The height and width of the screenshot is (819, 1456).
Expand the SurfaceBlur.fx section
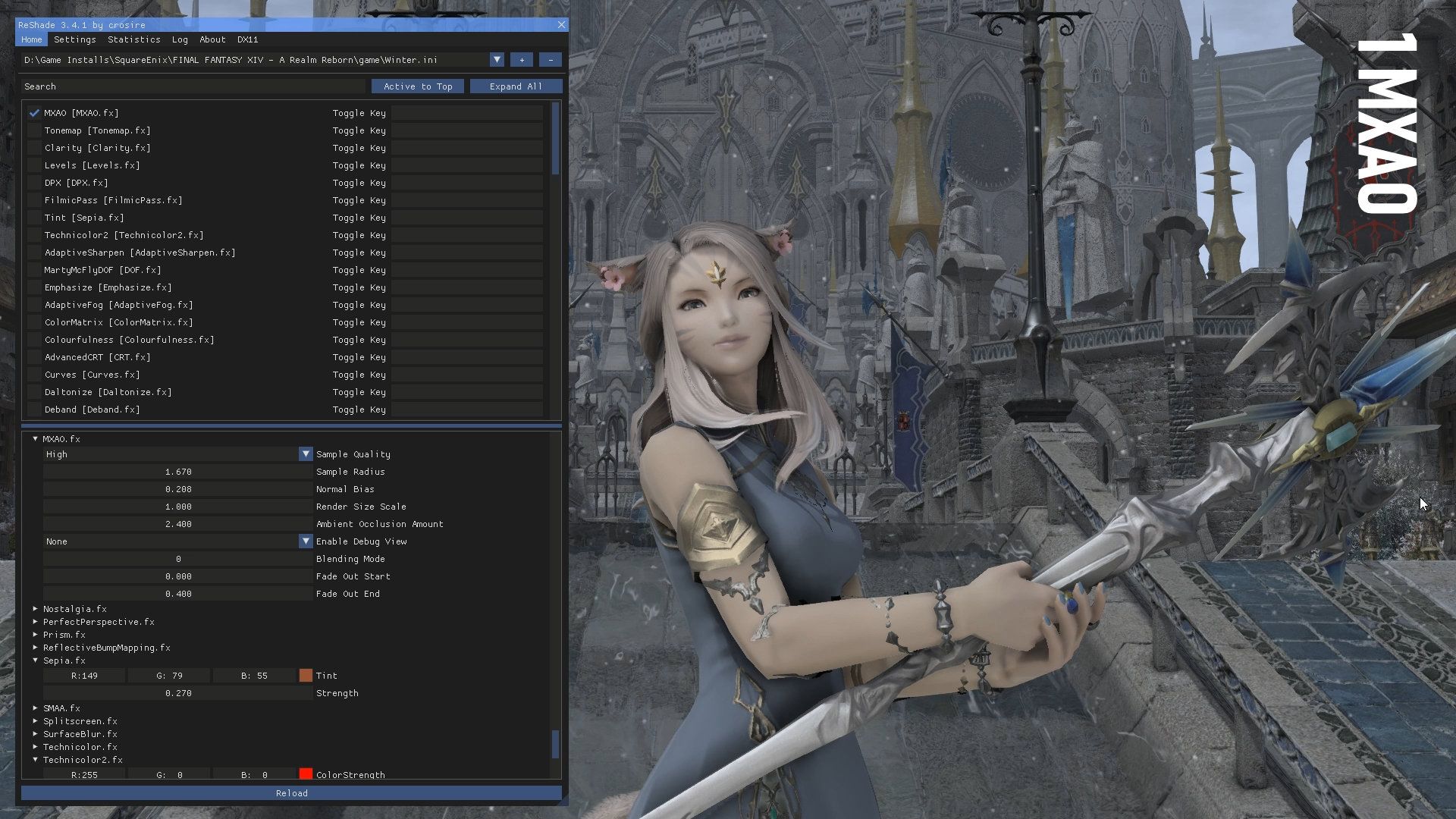35,734
